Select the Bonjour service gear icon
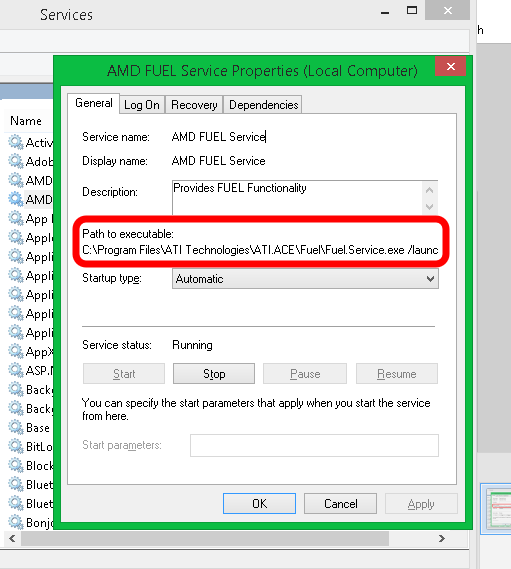 coord(16,522)
